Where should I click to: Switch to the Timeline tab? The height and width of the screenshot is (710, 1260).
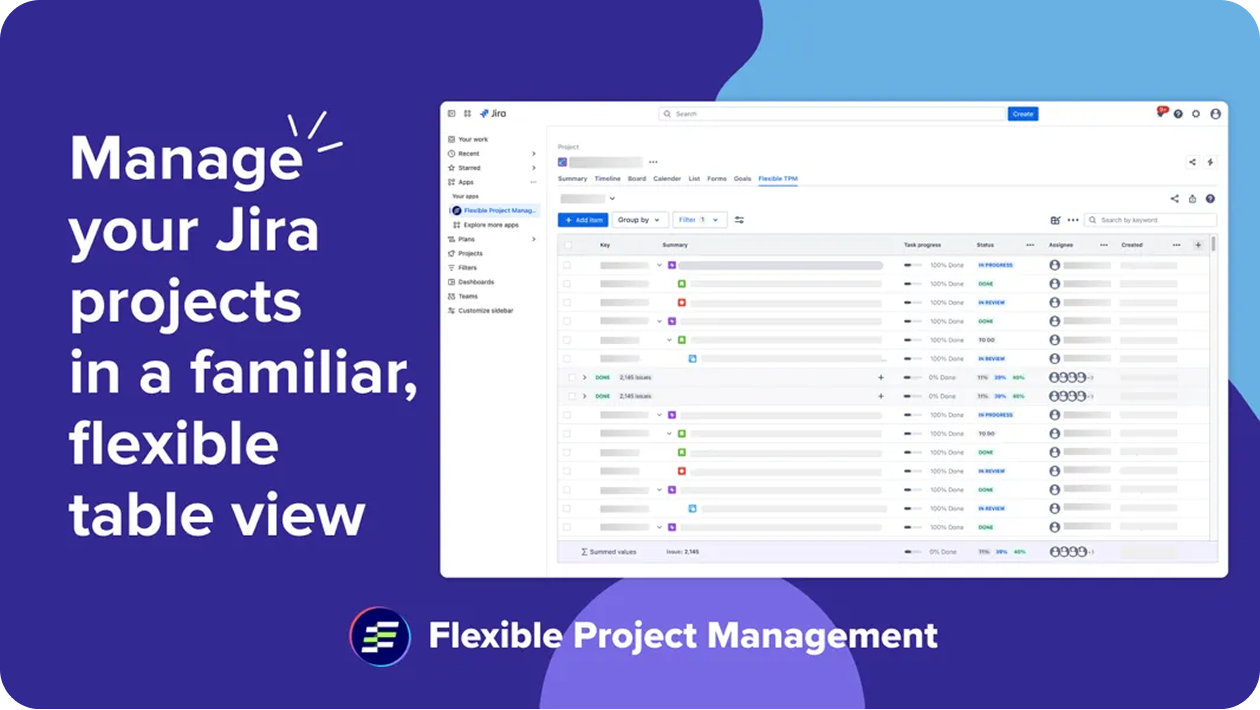click(x=607, y=179)
